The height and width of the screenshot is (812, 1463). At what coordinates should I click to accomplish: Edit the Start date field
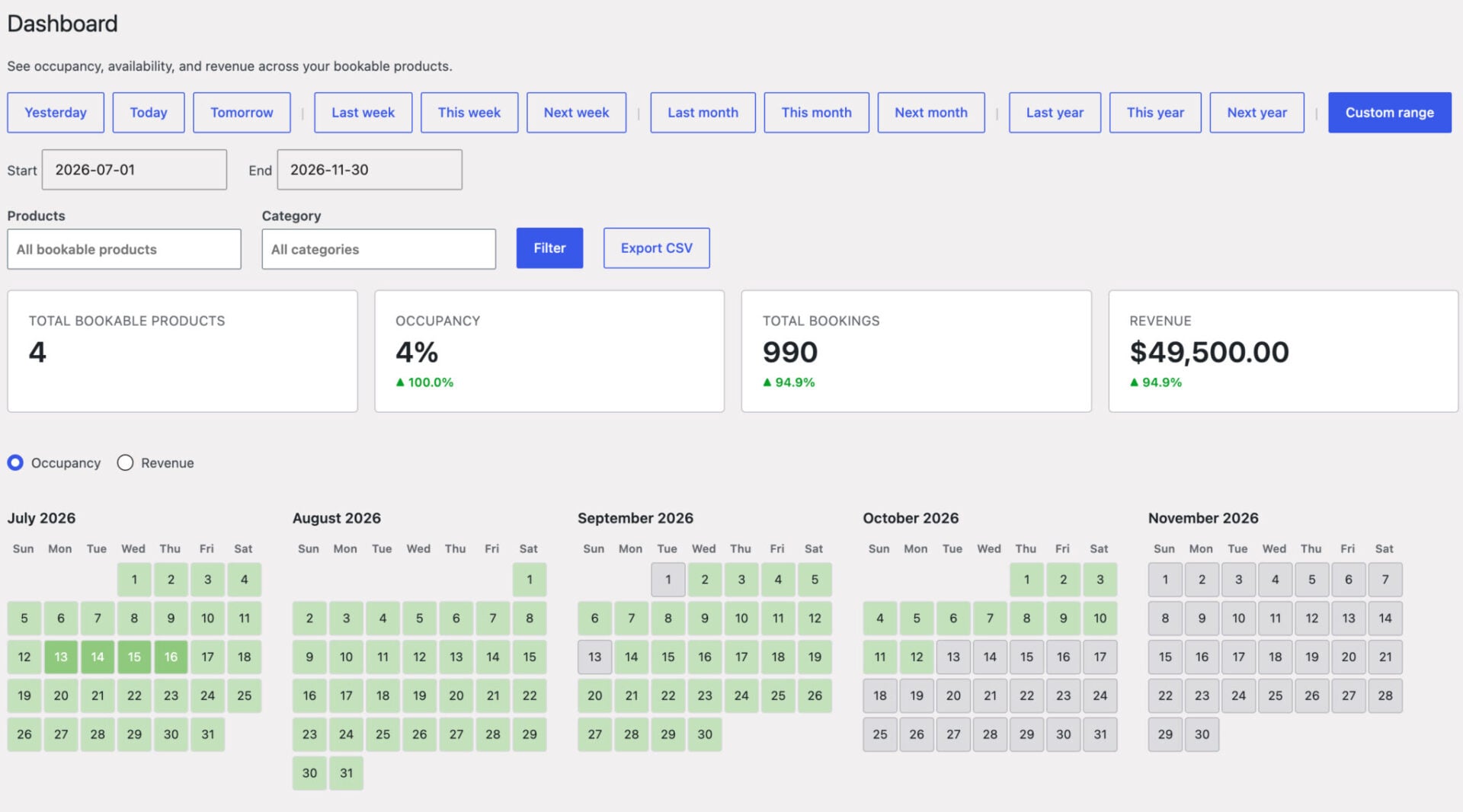[134, 170]
